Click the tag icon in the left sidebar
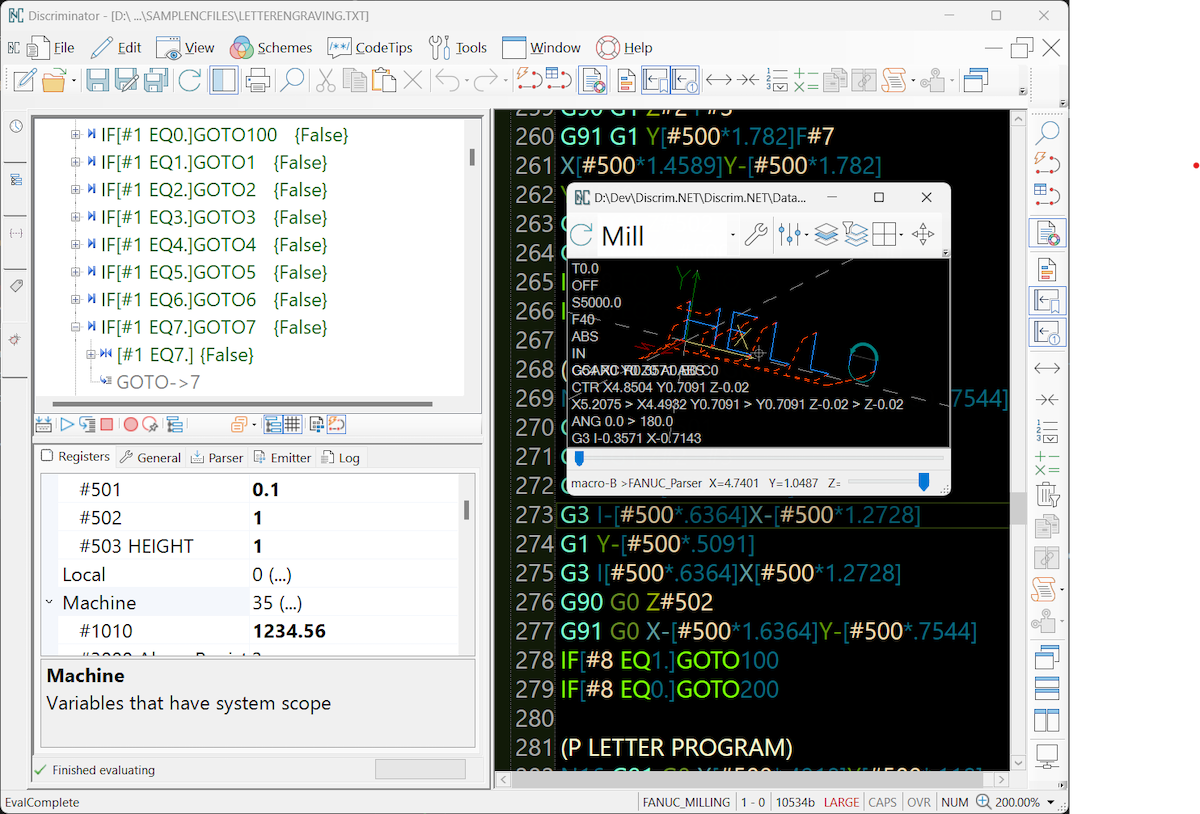The width and height of the screenshot is (1200, 814). (16, 286)
